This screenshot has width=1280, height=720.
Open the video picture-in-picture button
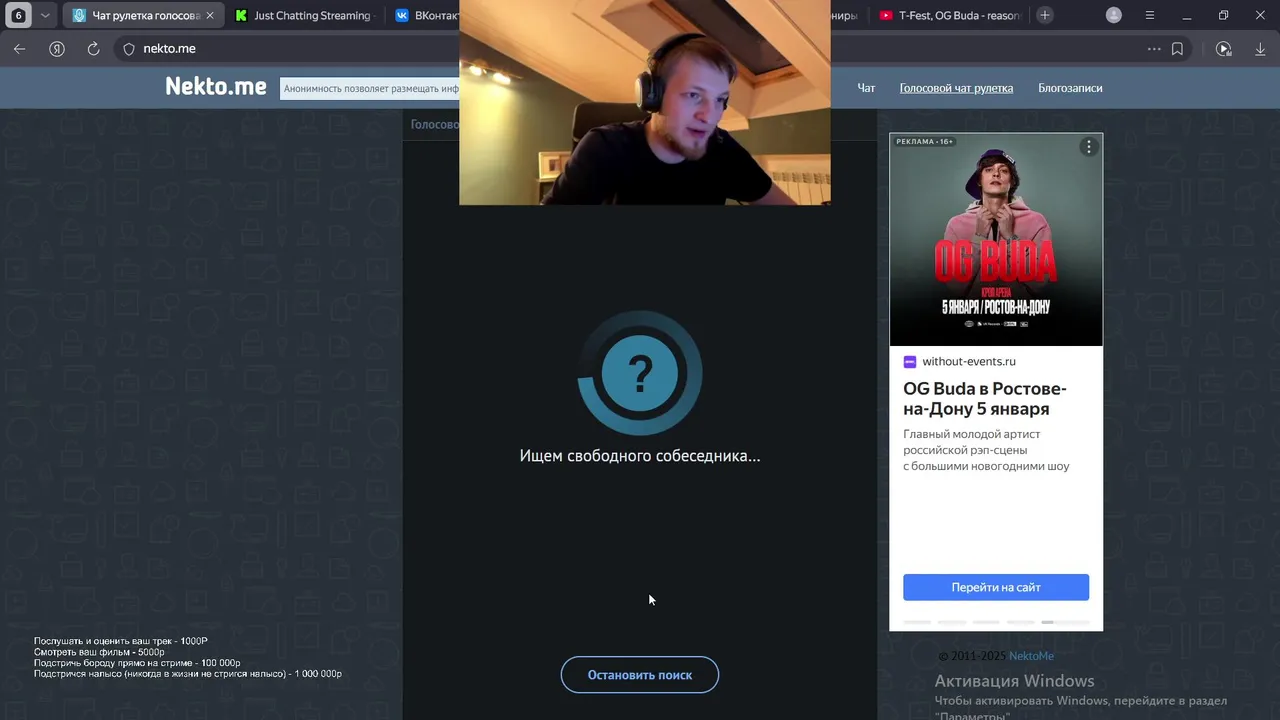tap(1223, 48)
